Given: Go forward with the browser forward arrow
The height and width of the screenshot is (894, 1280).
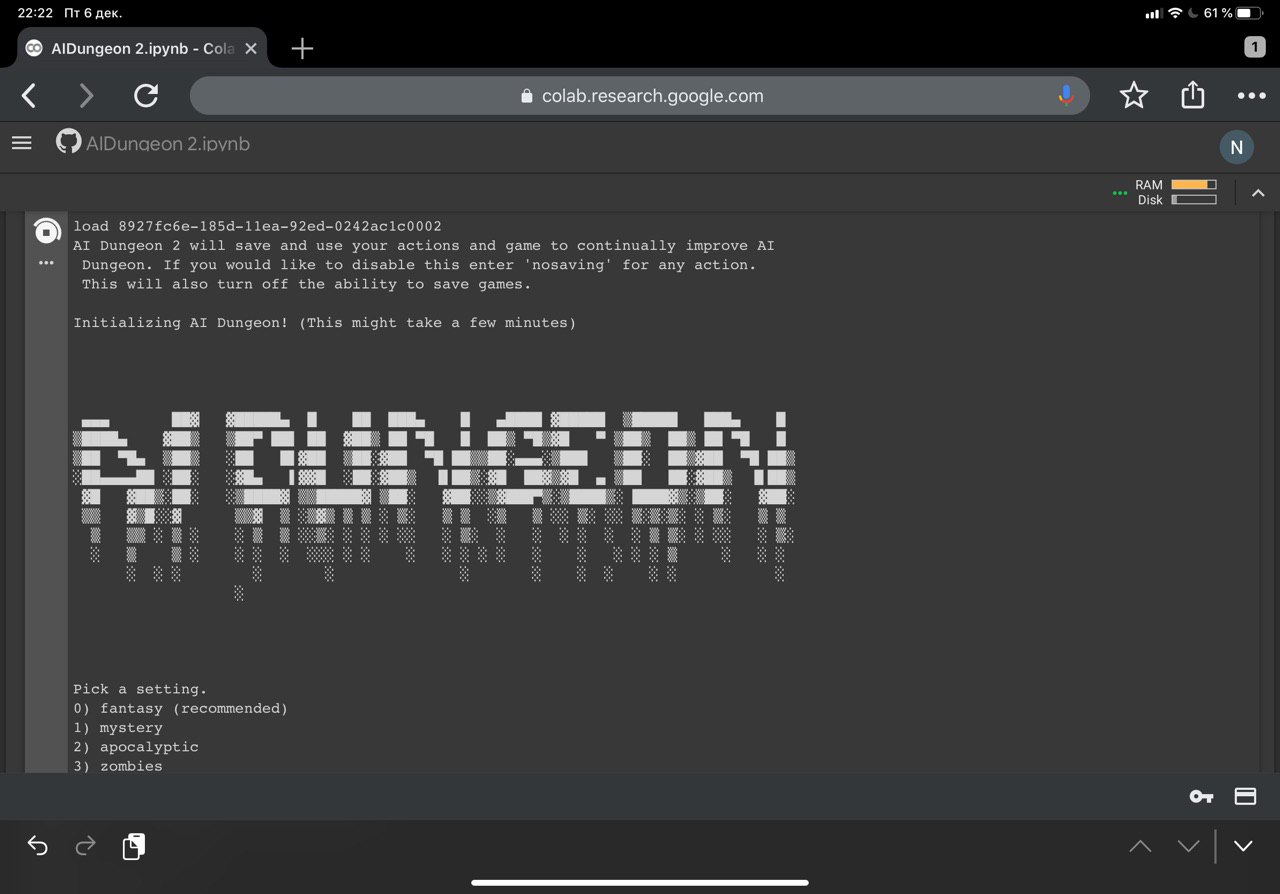Looking at the screenshot, I should point(86,96).
